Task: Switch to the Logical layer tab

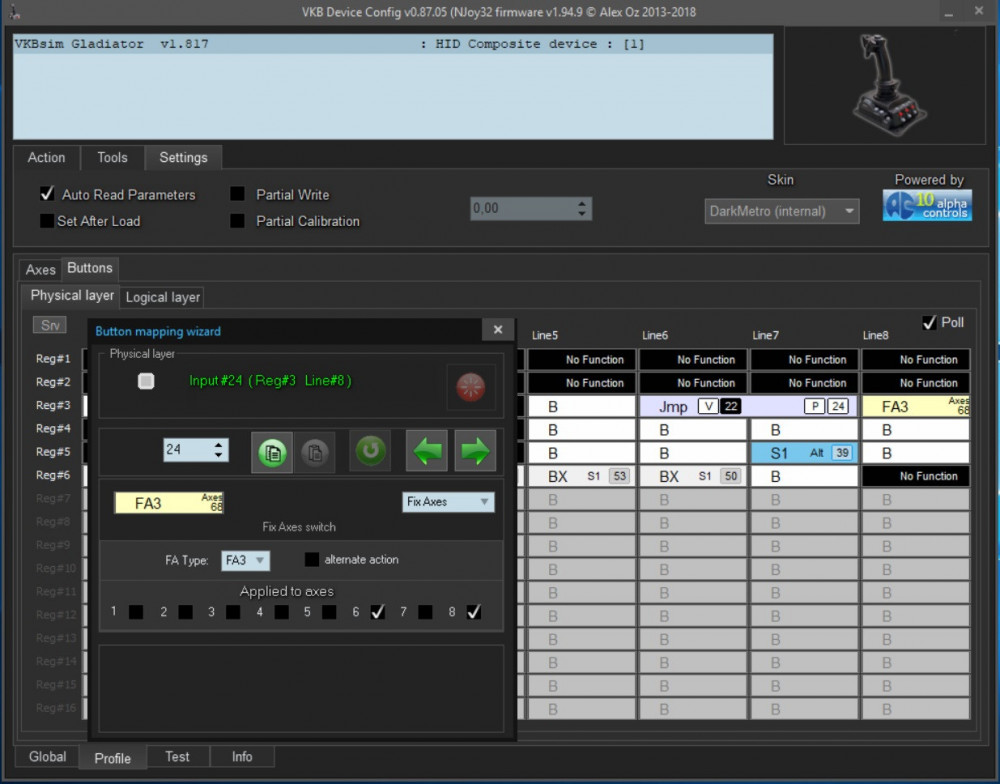Action: point(163,297)
